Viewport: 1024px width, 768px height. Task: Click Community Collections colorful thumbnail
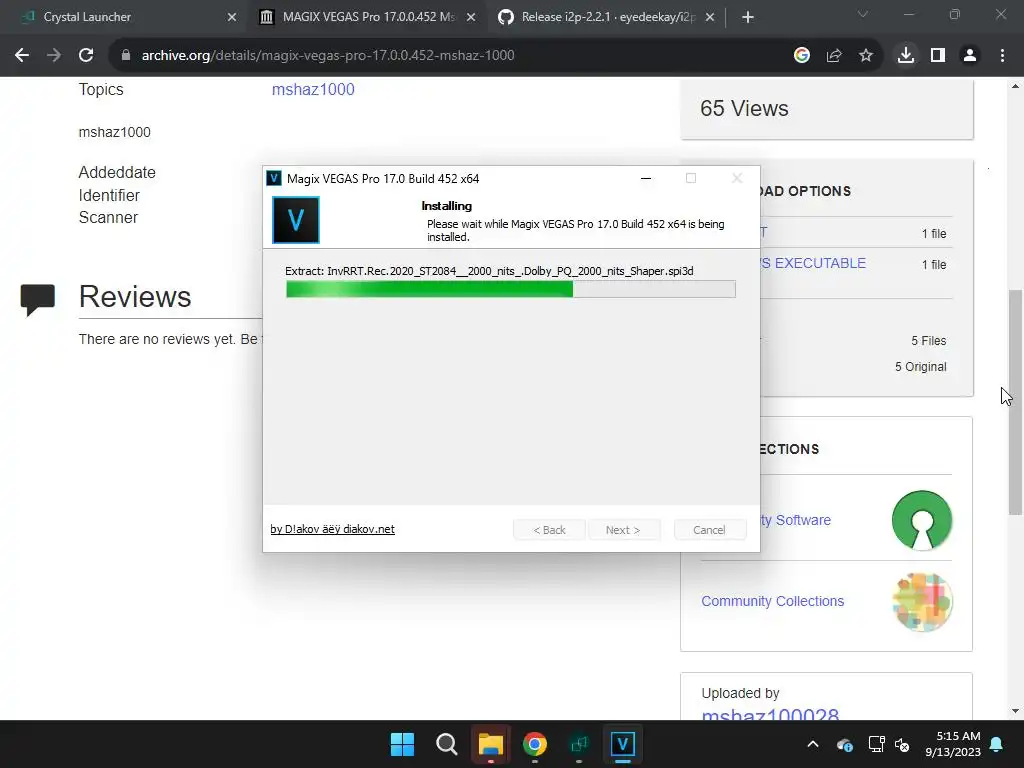922,601
